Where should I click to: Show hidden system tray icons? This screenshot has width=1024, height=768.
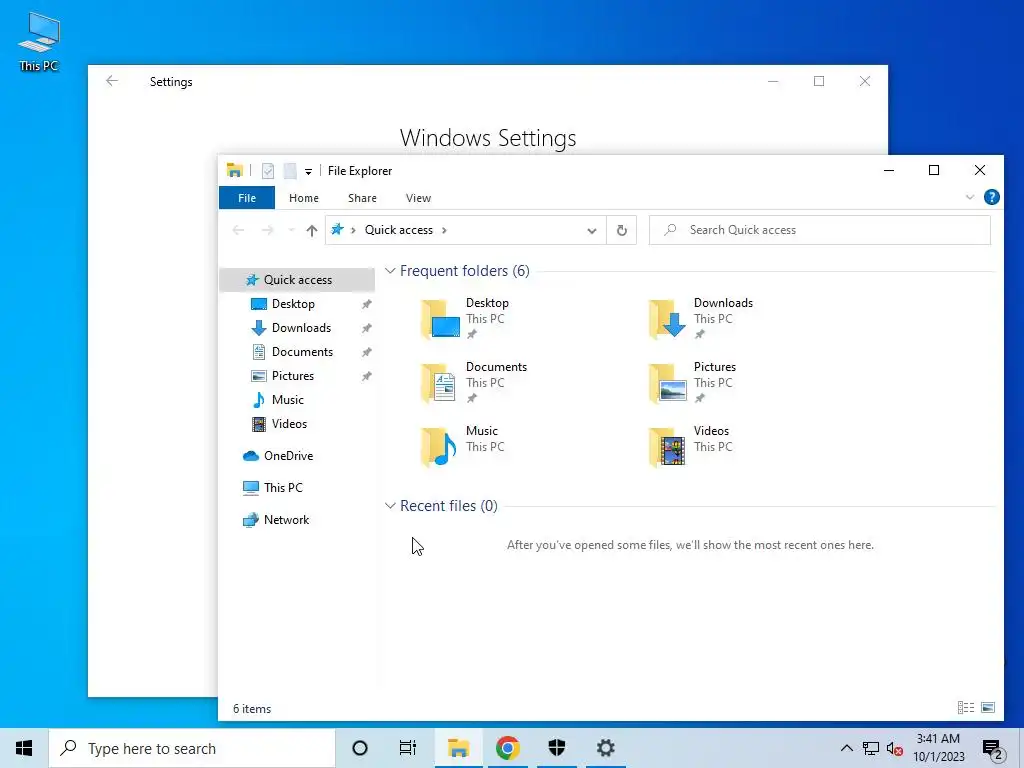click(846, 748)
